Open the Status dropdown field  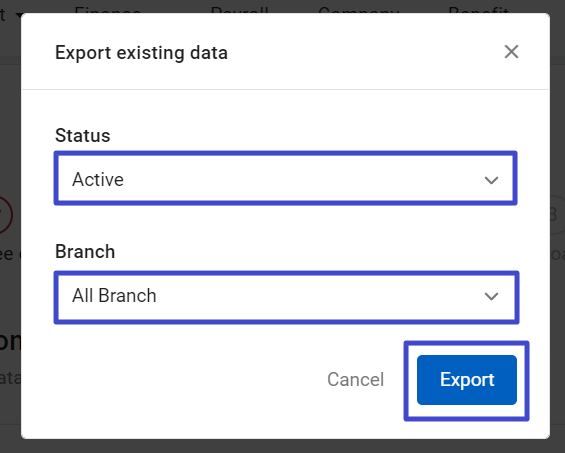pyautogui.click(x=285, y=178)
